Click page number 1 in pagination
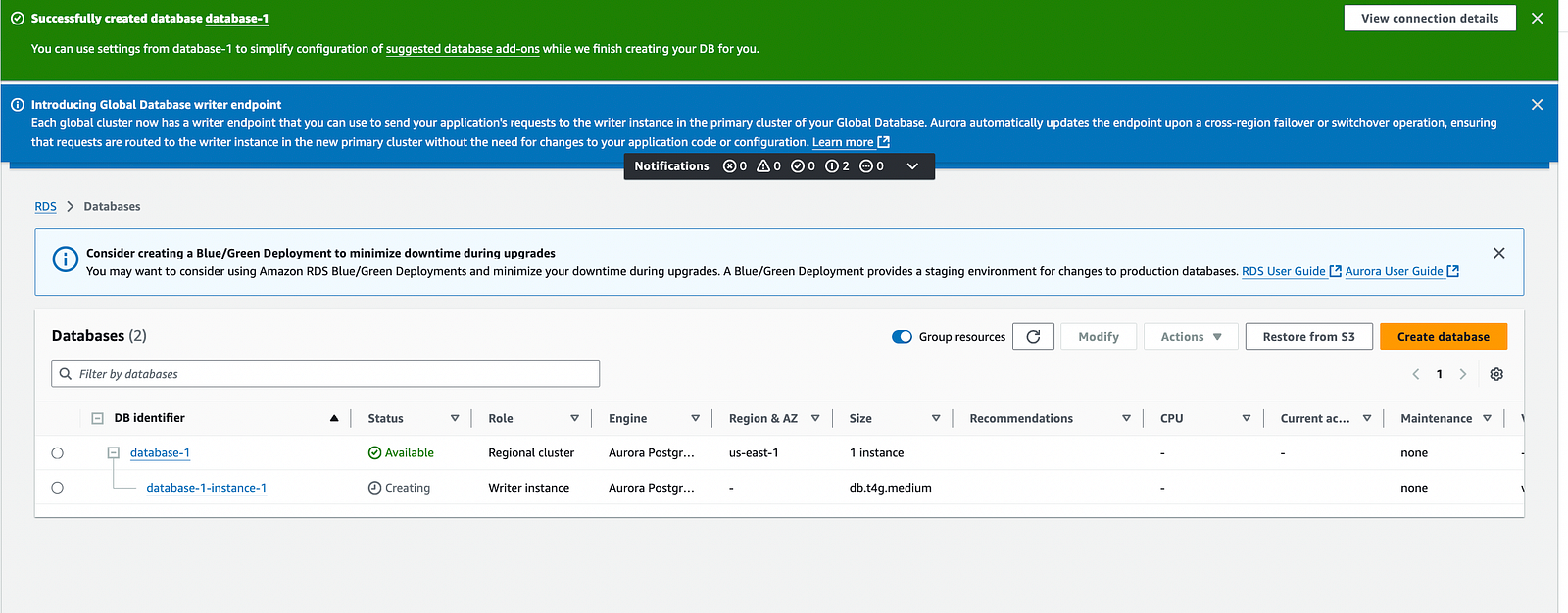Screen dimensions: 1568x613 [x=1439, y=374]
